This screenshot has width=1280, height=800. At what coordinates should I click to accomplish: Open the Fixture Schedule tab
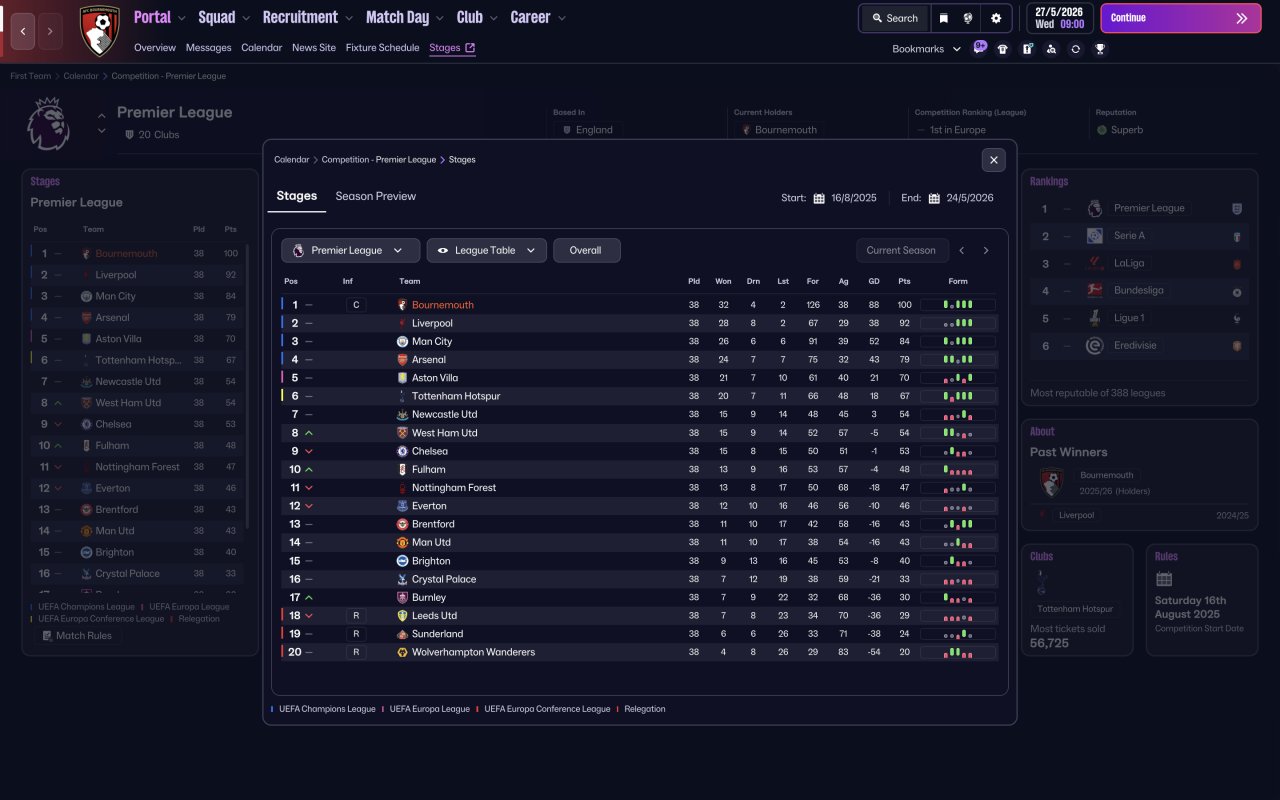point(383,48)
